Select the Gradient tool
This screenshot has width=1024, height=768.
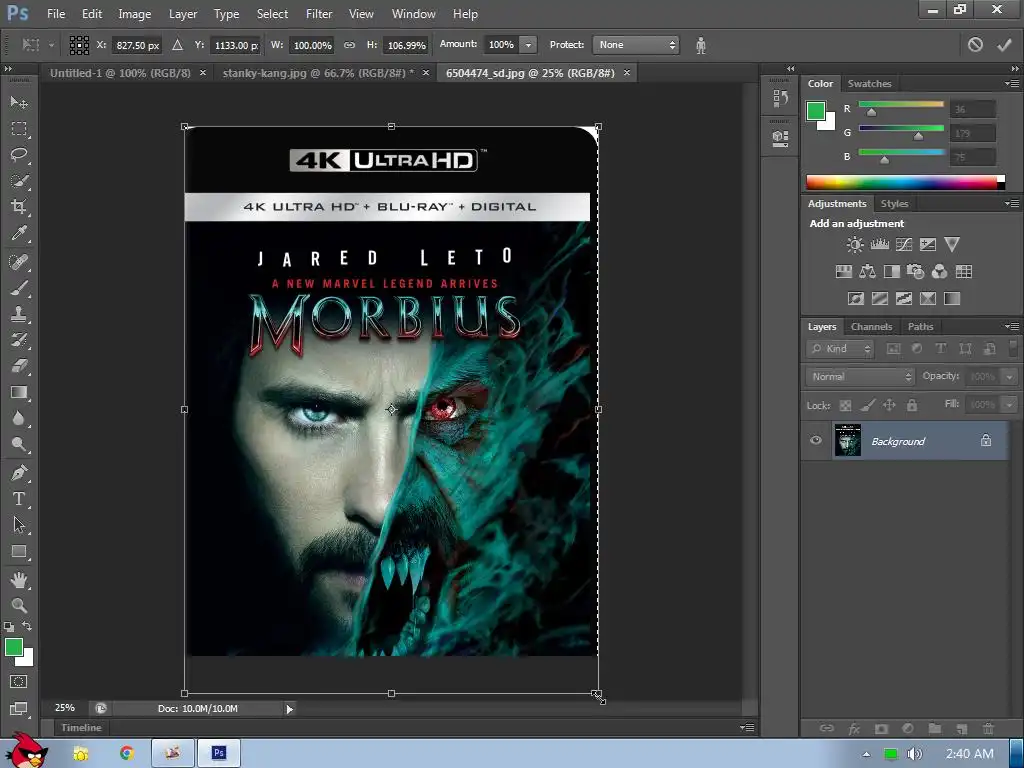[19, 392]
